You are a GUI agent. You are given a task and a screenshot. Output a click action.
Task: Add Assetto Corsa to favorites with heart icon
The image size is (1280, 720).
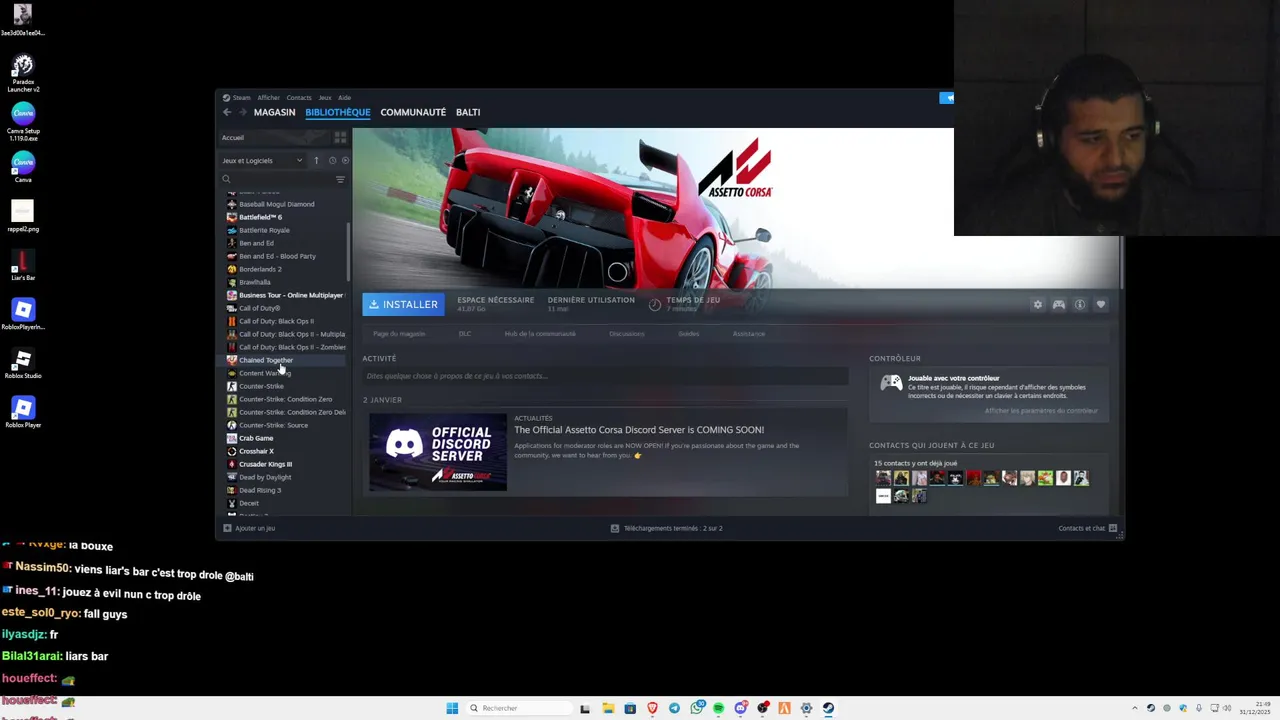(x=1101, y=304)
